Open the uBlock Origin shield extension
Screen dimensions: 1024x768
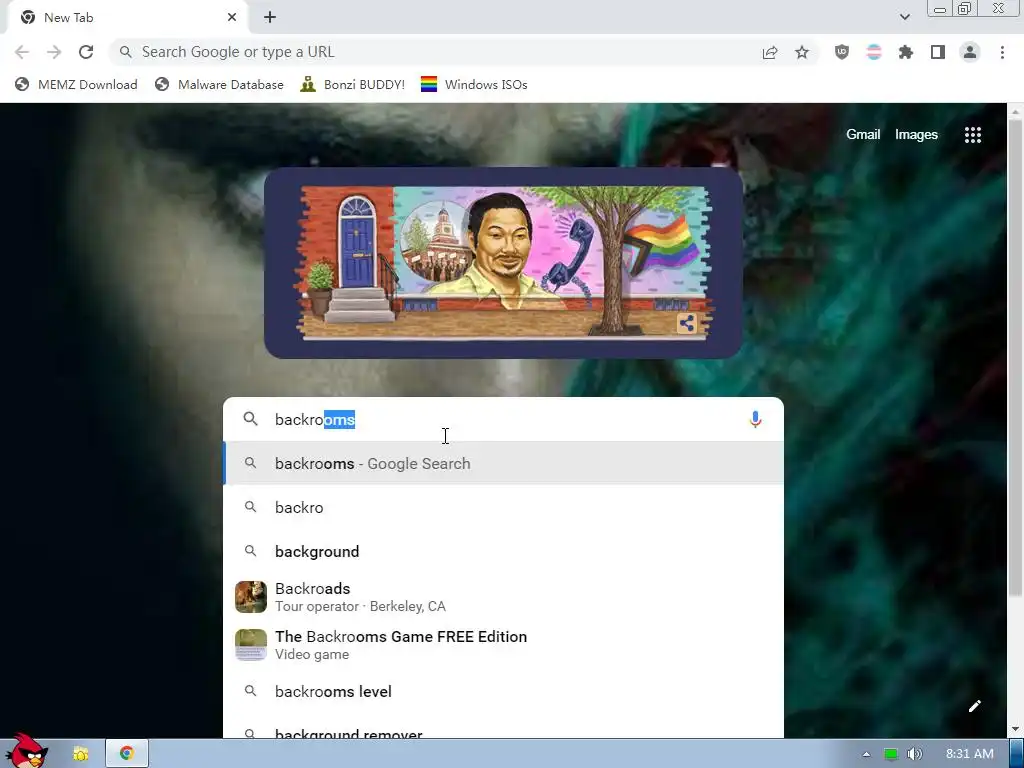(842, 52)
